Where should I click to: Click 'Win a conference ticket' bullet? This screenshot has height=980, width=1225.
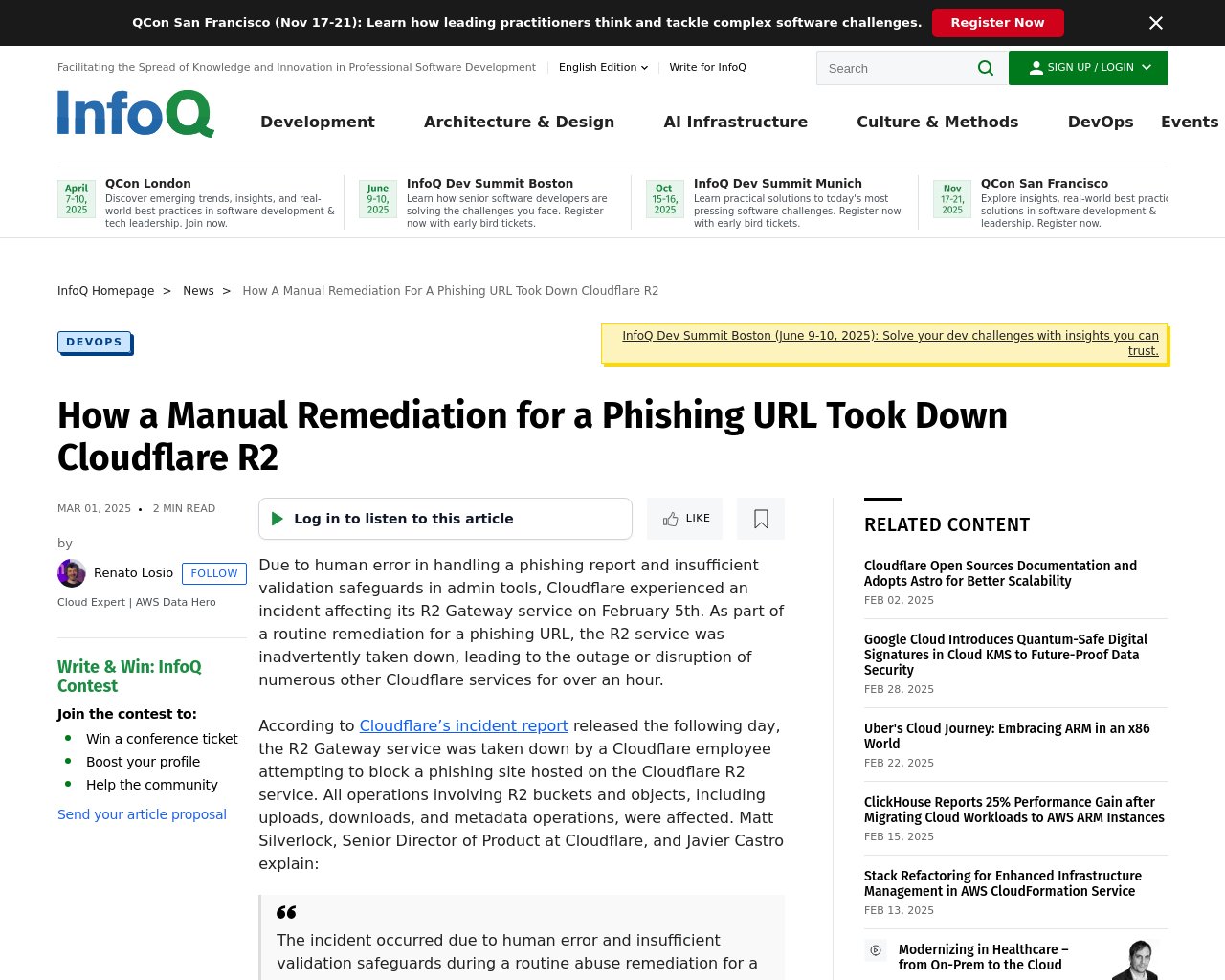tap(162, 739)
